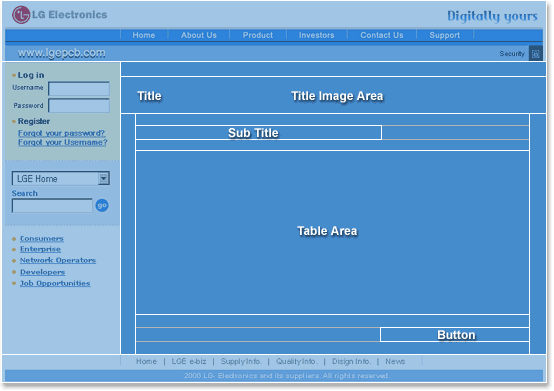Click the Title label in header area

[149, 96]
